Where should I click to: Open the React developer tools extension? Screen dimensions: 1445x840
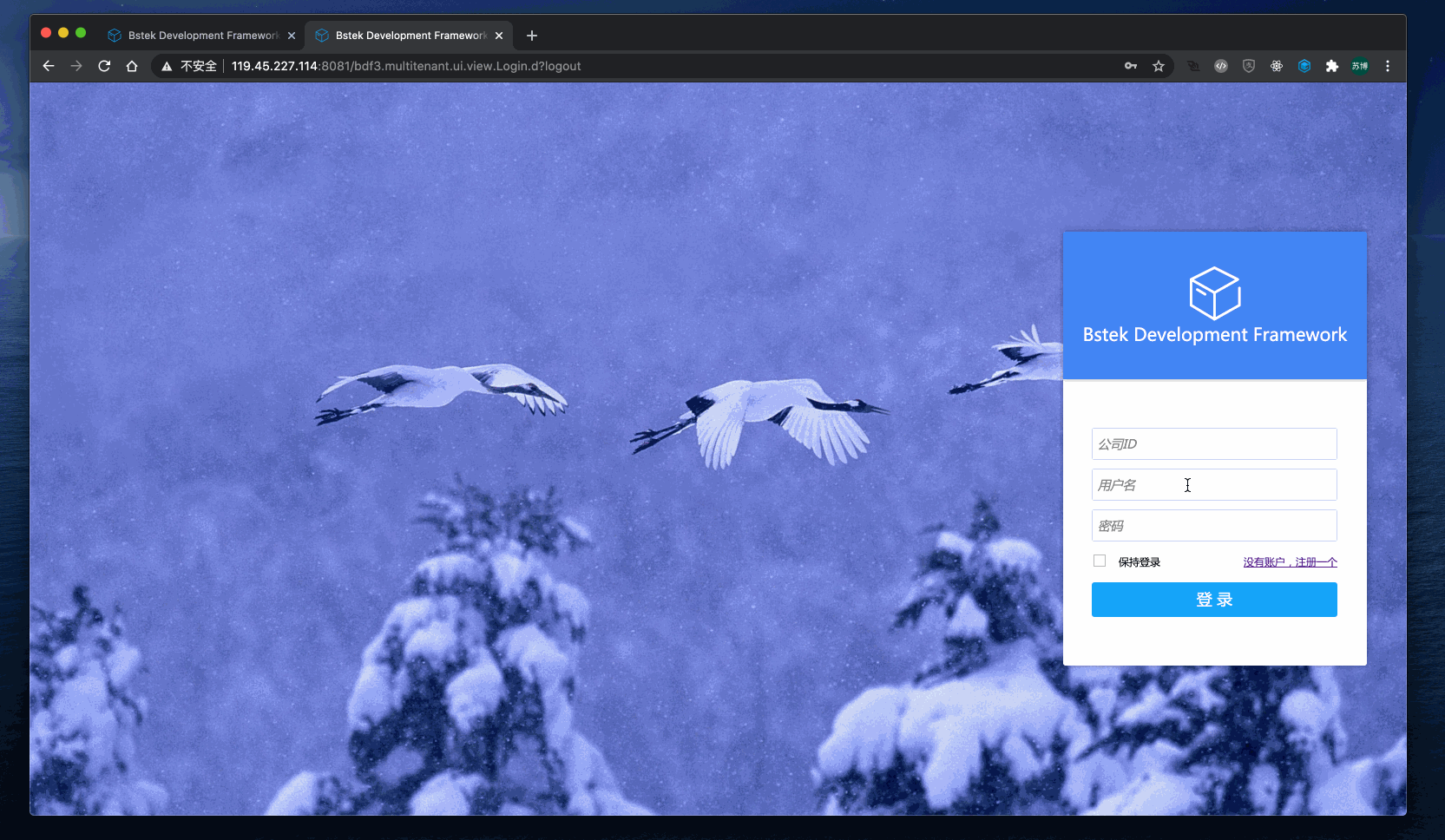tap(1277, 66)
